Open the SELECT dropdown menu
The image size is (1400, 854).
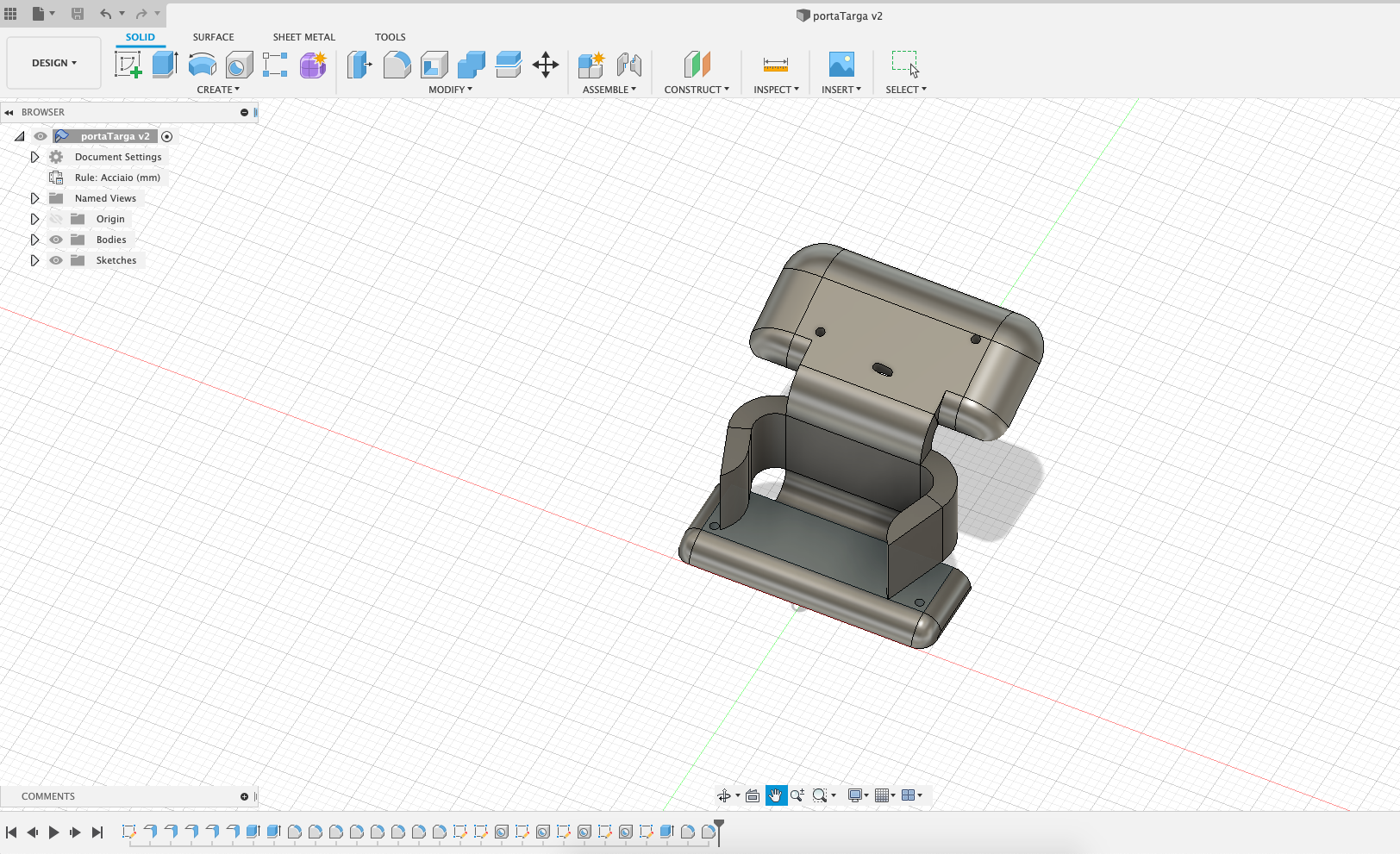coord(906,90)
